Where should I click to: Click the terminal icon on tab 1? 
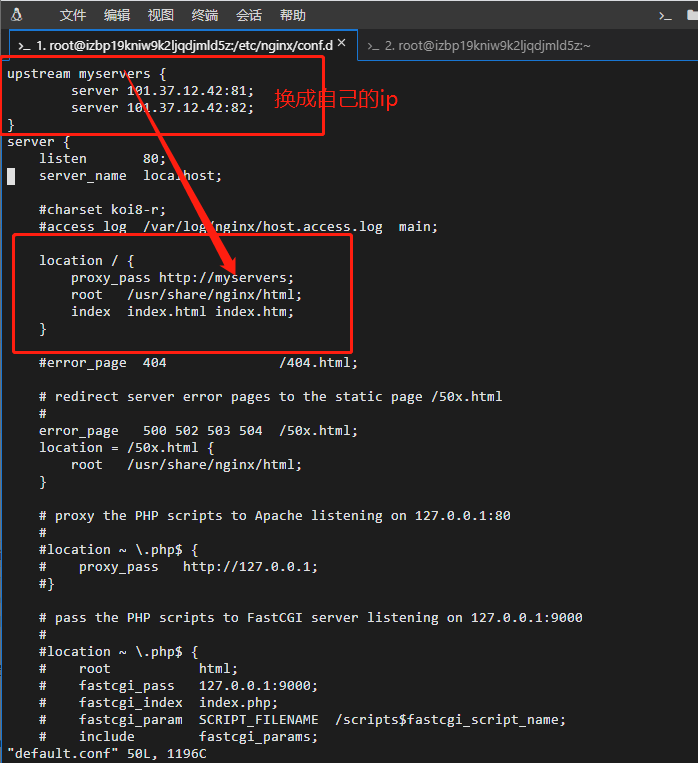(x=24, y=46)
